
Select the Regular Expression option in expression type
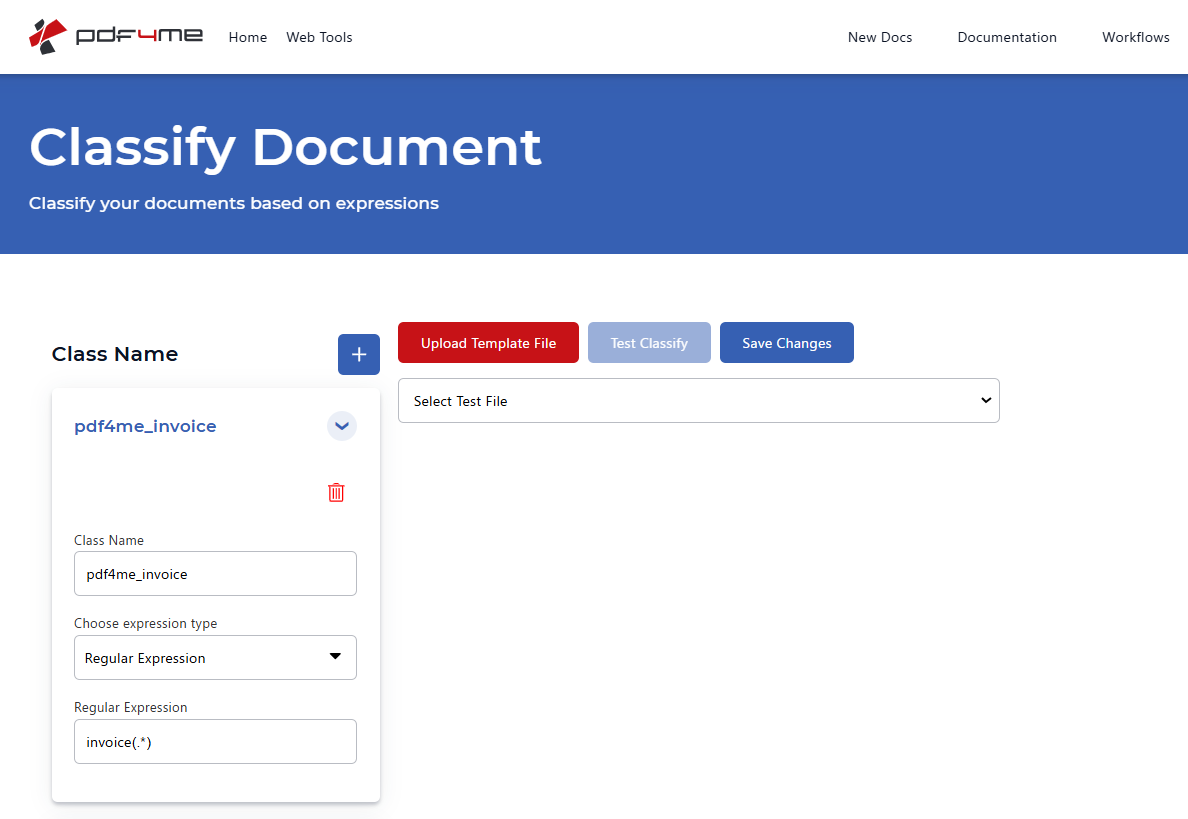pos(214,657)
